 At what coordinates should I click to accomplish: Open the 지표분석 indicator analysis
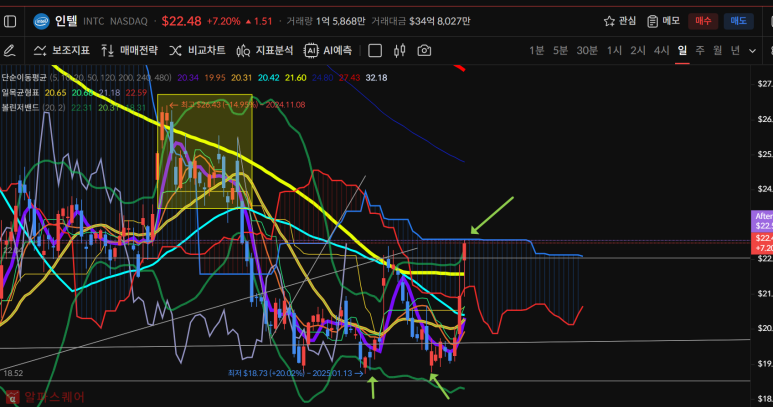tap(265, 50)
